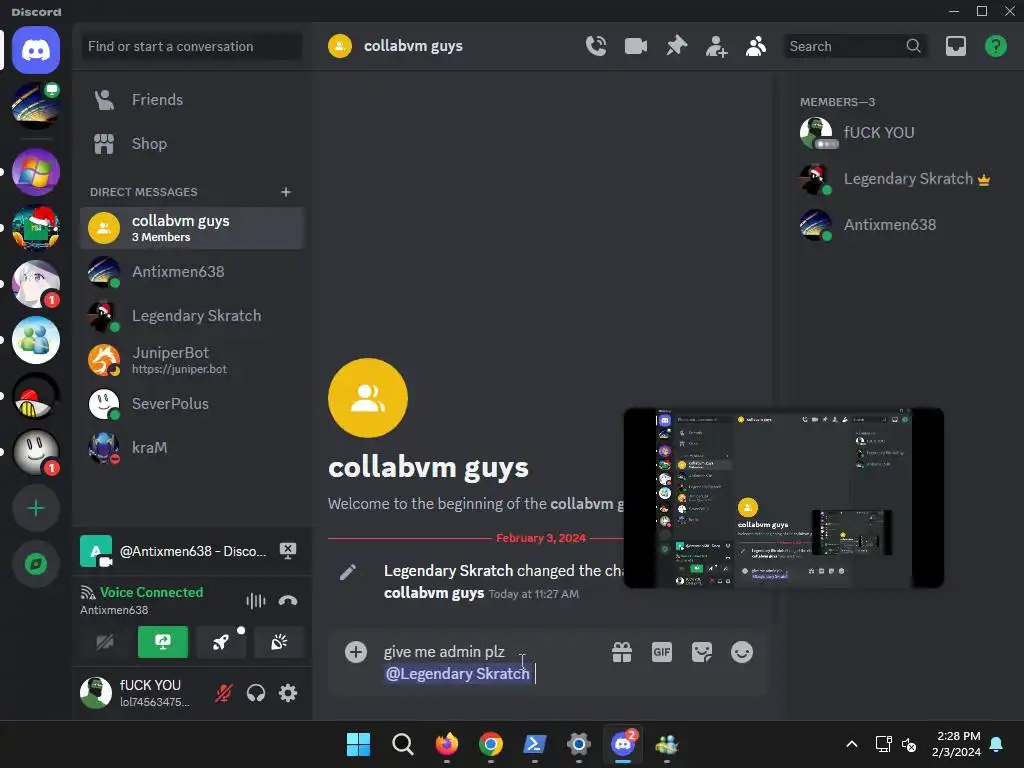Open the Legendary Skratch direct message
The image size is (1024, 768).
192,316
